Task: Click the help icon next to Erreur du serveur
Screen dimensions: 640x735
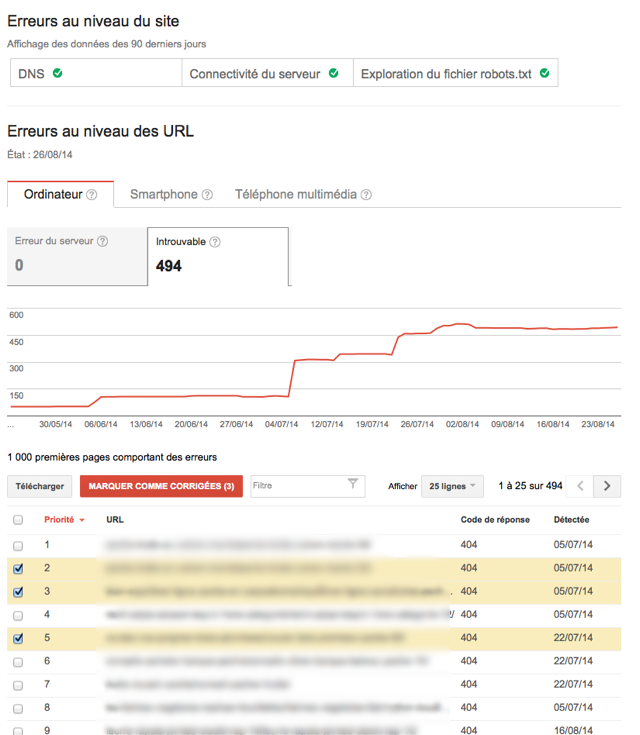Action: click(x=102, y=241)
